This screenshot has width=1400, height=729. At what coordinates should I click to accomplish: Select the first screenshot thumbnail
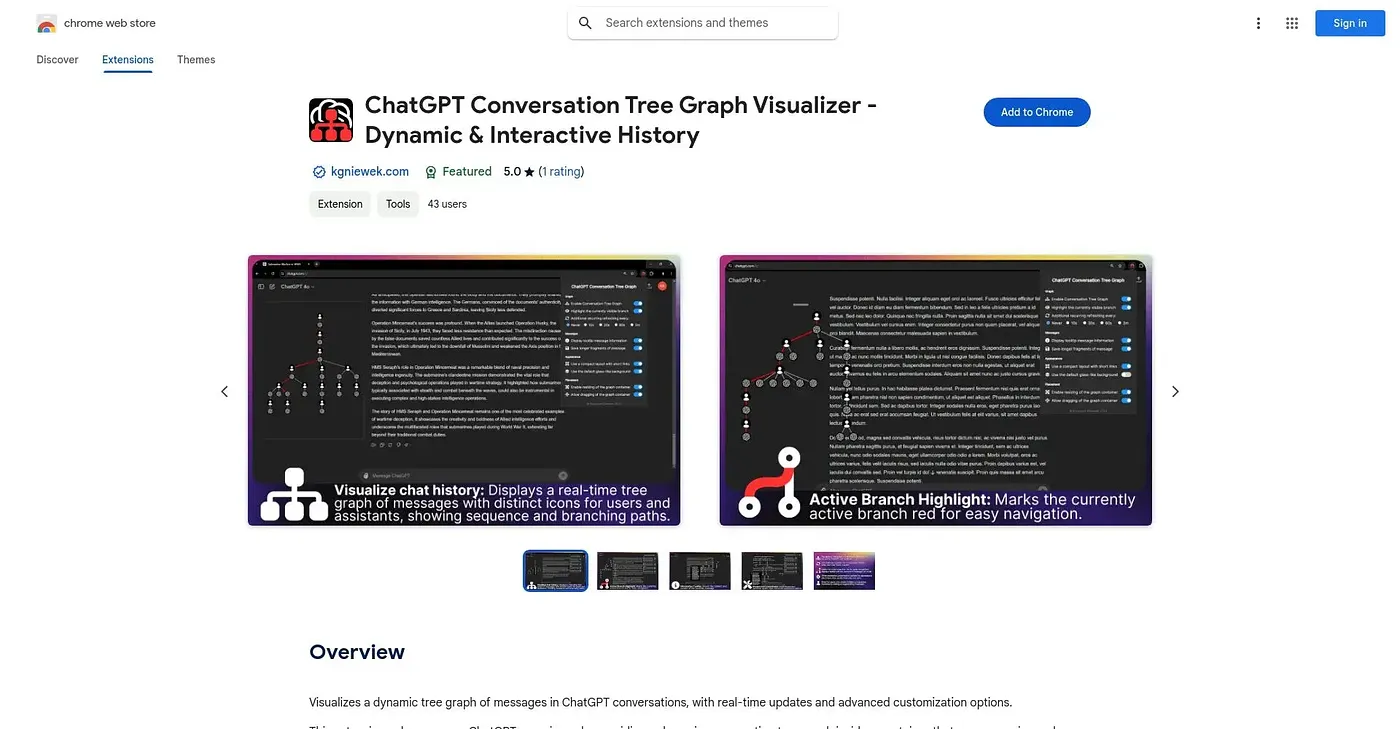556,571
